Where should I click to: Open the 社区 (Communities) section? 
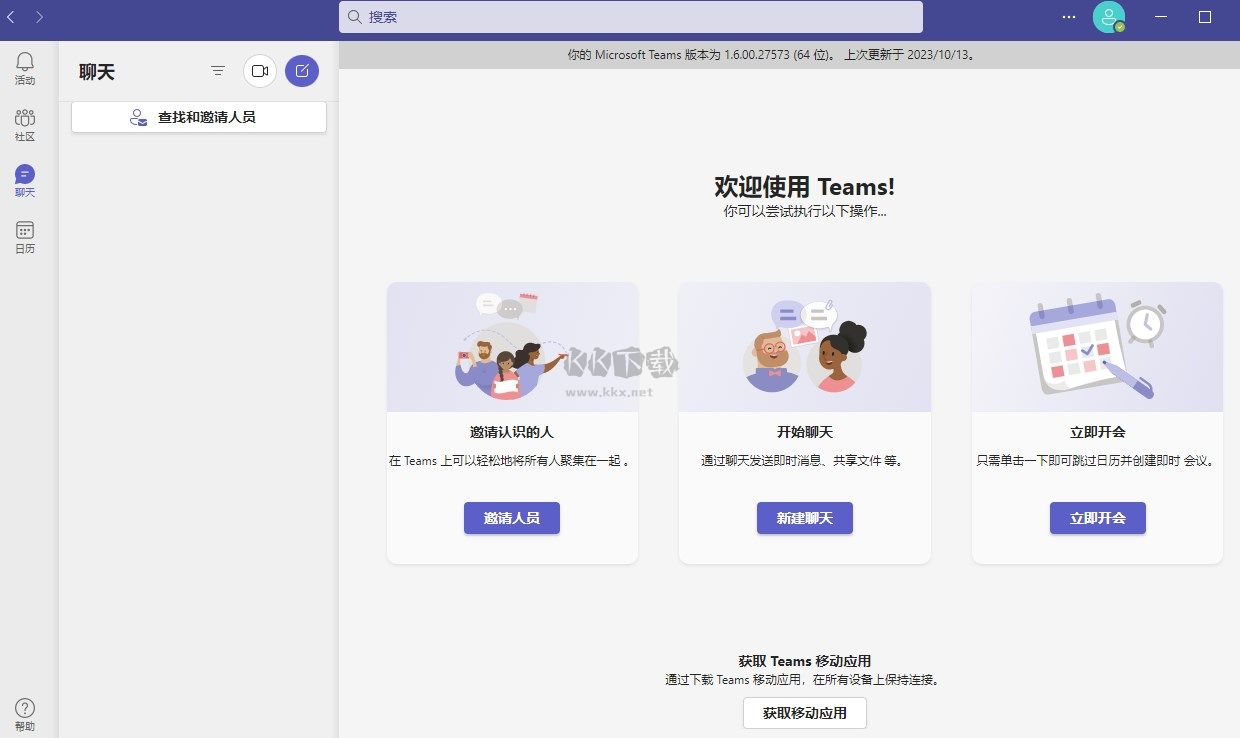coord(24,123)
